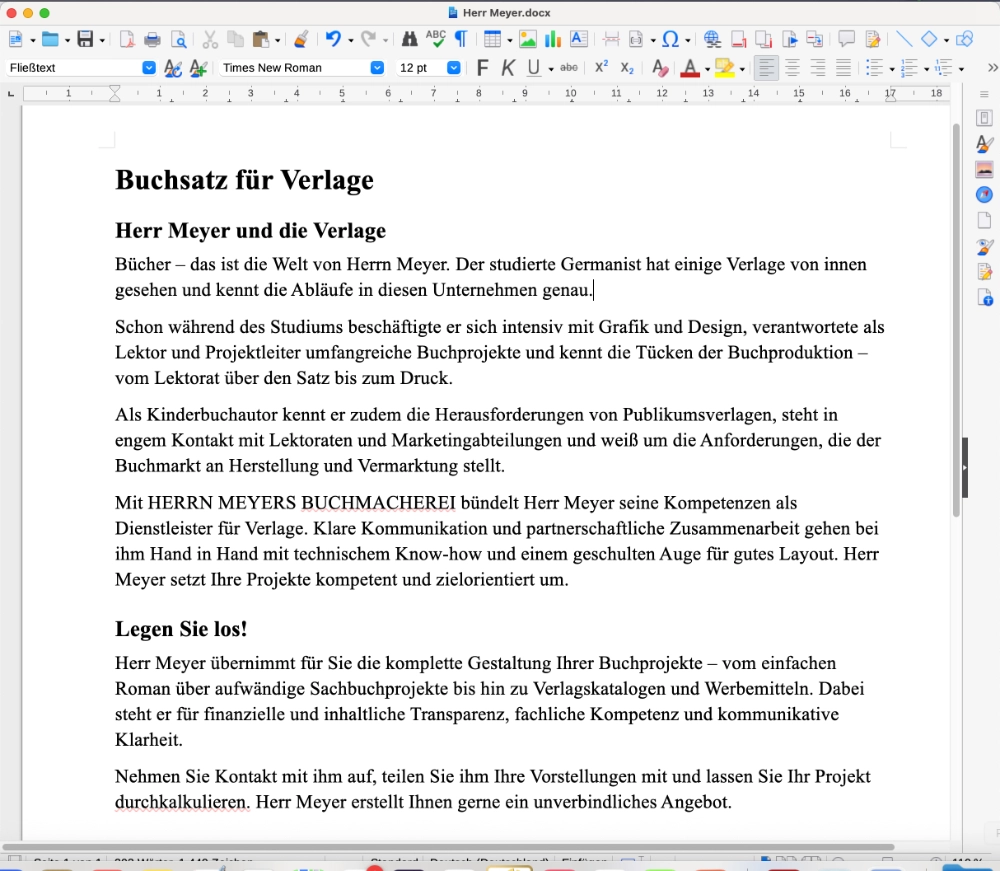Image resolution: width=1000 pixels, height=871 pixels.
Task: Open find and replace binoculars
Action: pos(409,40)
